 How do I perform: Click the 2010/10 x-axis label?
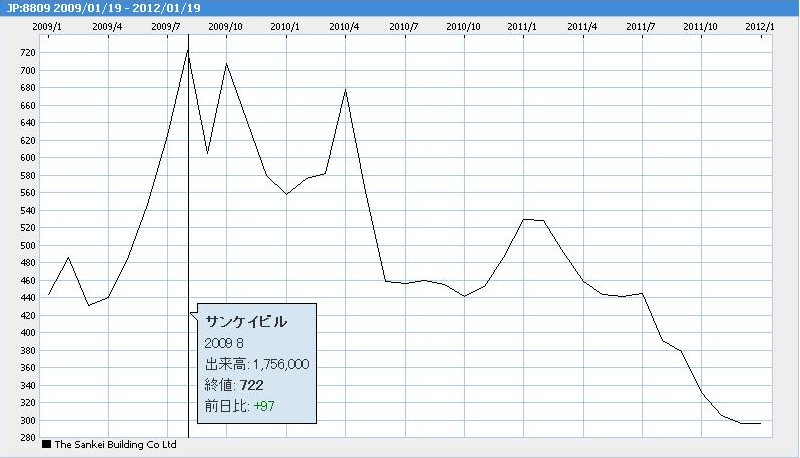(463, 27)
